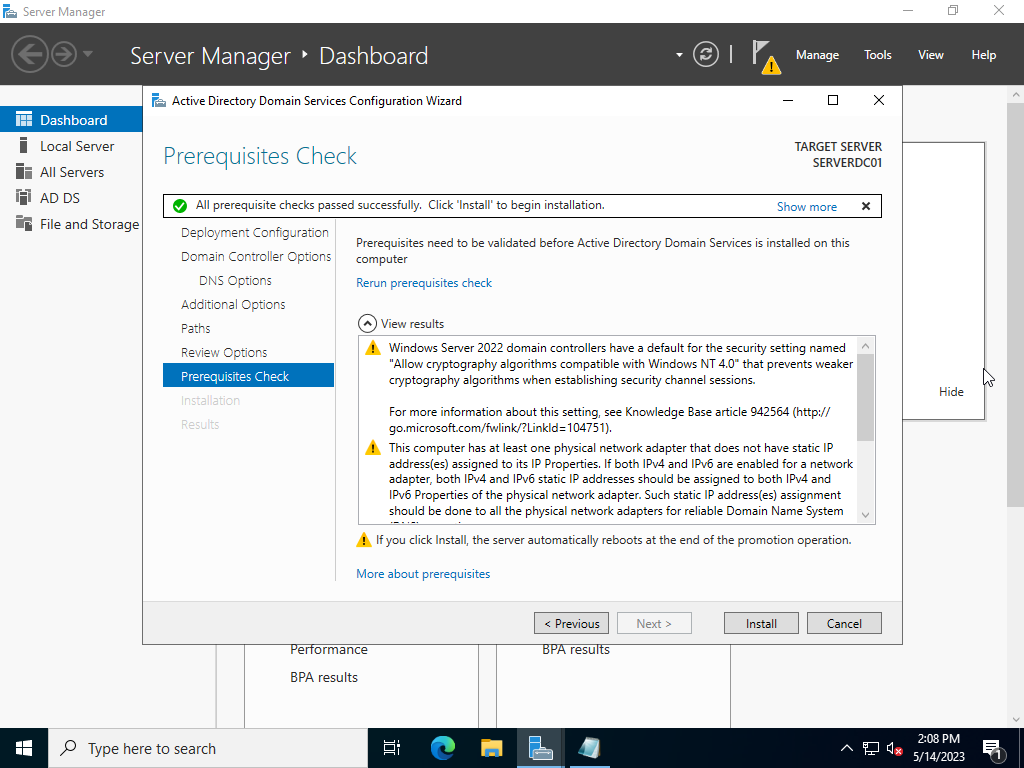The width and height of the screenshot is (1024, 768).
Task: Collapse the View results section
Action: pyautogui.click(x=367, y=324)
